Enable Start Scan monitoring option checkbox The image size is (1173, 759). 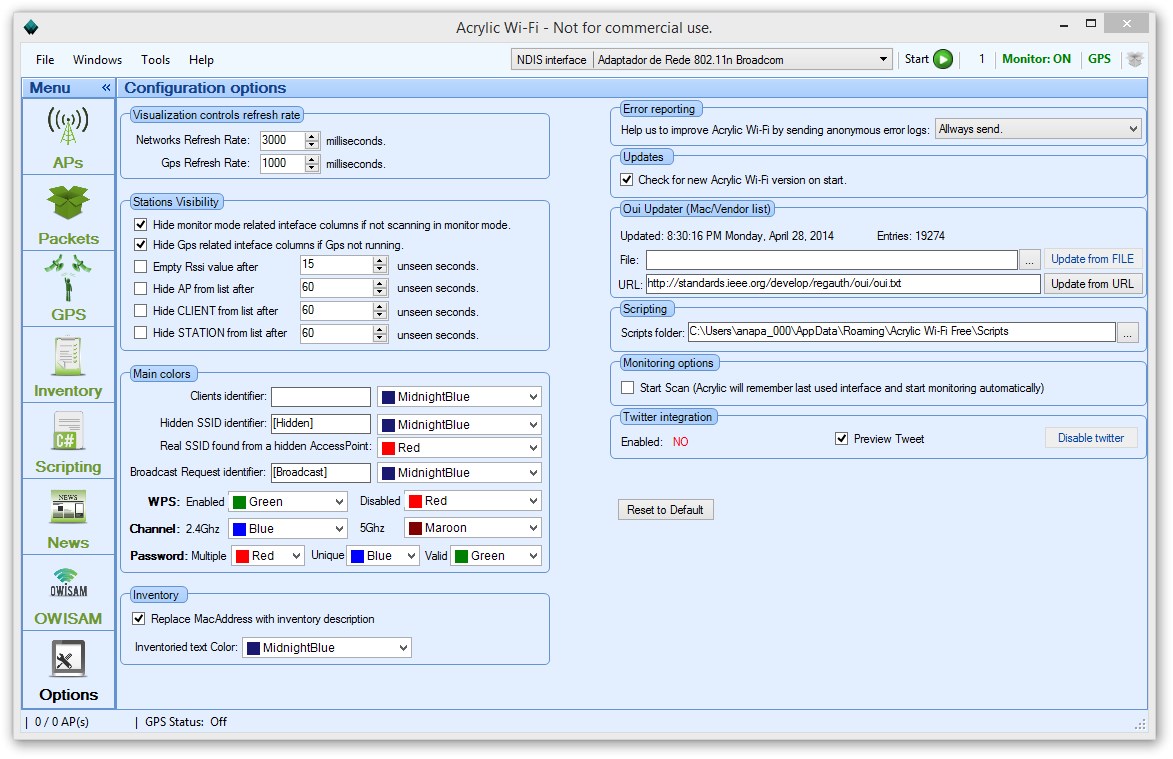[x=628, y=387]
